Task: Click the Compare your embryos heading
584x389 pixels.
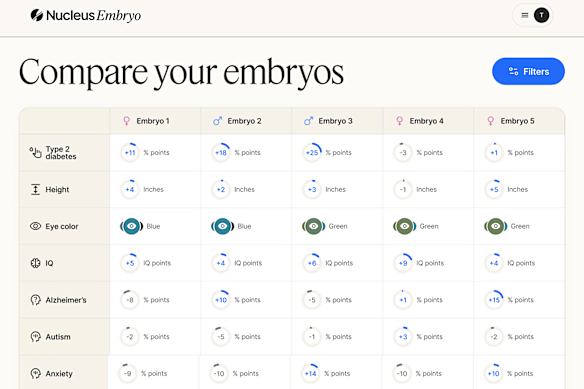Action: 181,72
